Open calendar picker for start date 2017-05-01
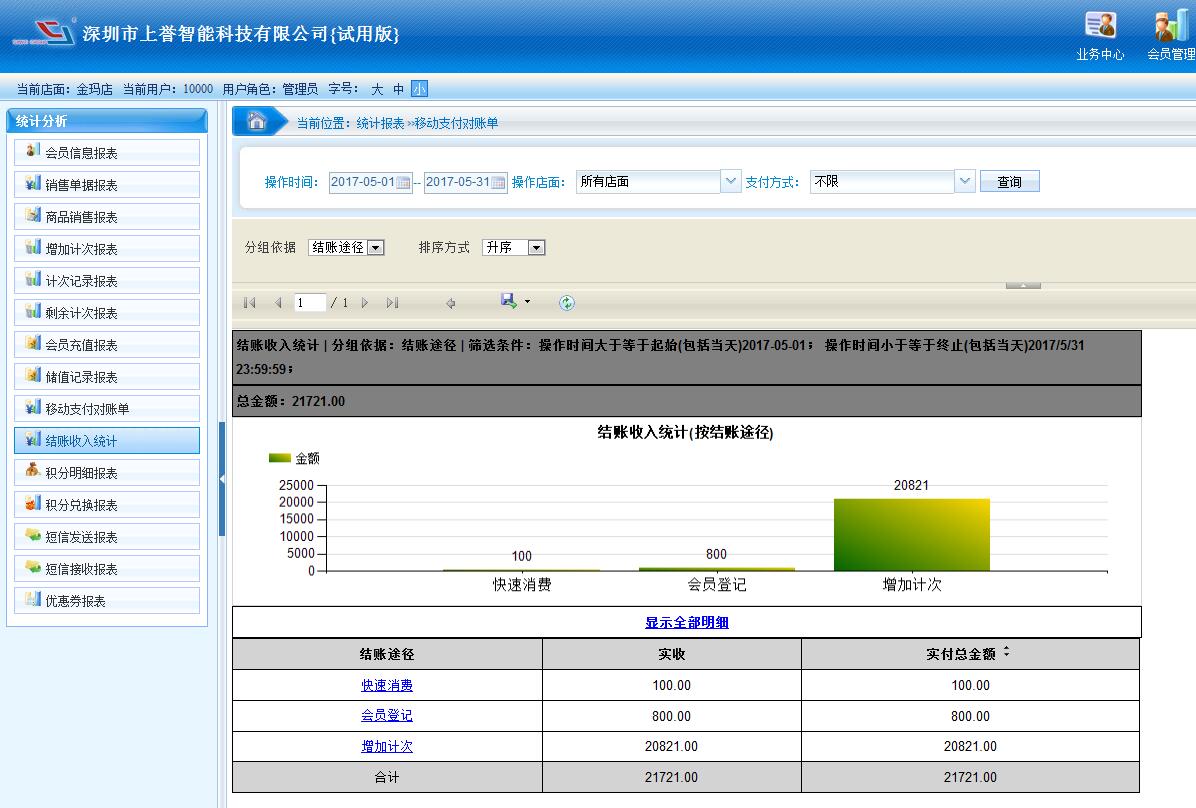The width and height of the screenshot is (1196, 808). coord(403,182)
